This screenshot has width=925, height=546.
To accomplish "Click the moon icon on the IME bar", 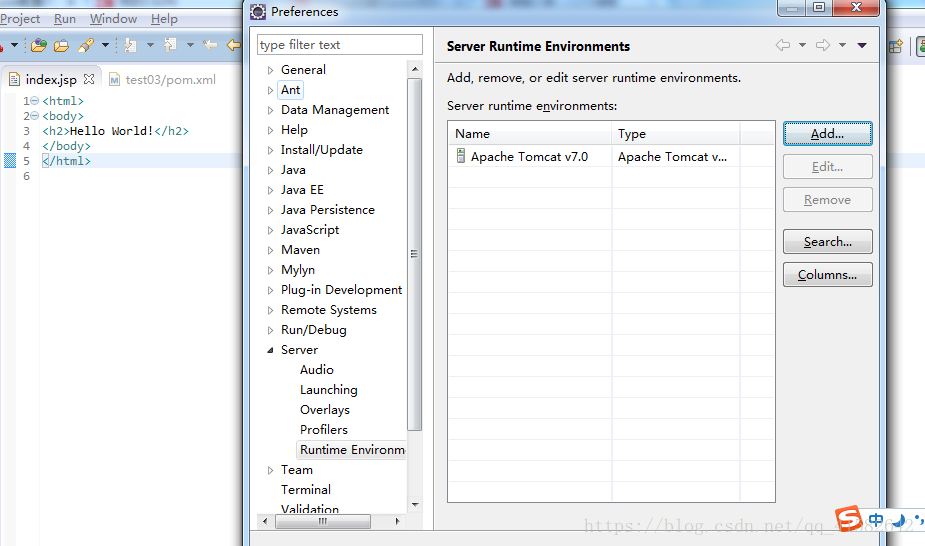I will [x=899, y=520].
